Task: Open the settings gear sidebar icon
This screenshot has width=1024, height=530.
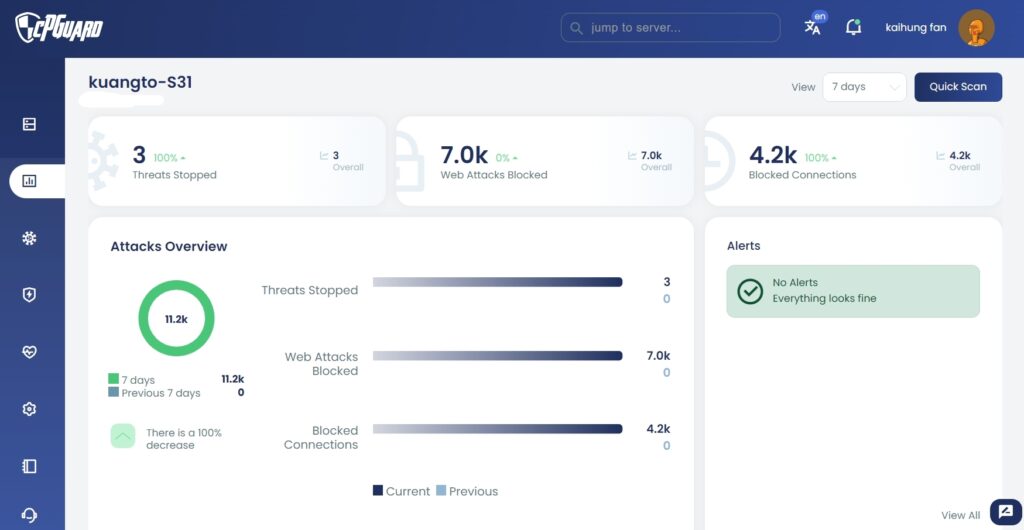Action: pyautogui.click(x=29, y=409)
